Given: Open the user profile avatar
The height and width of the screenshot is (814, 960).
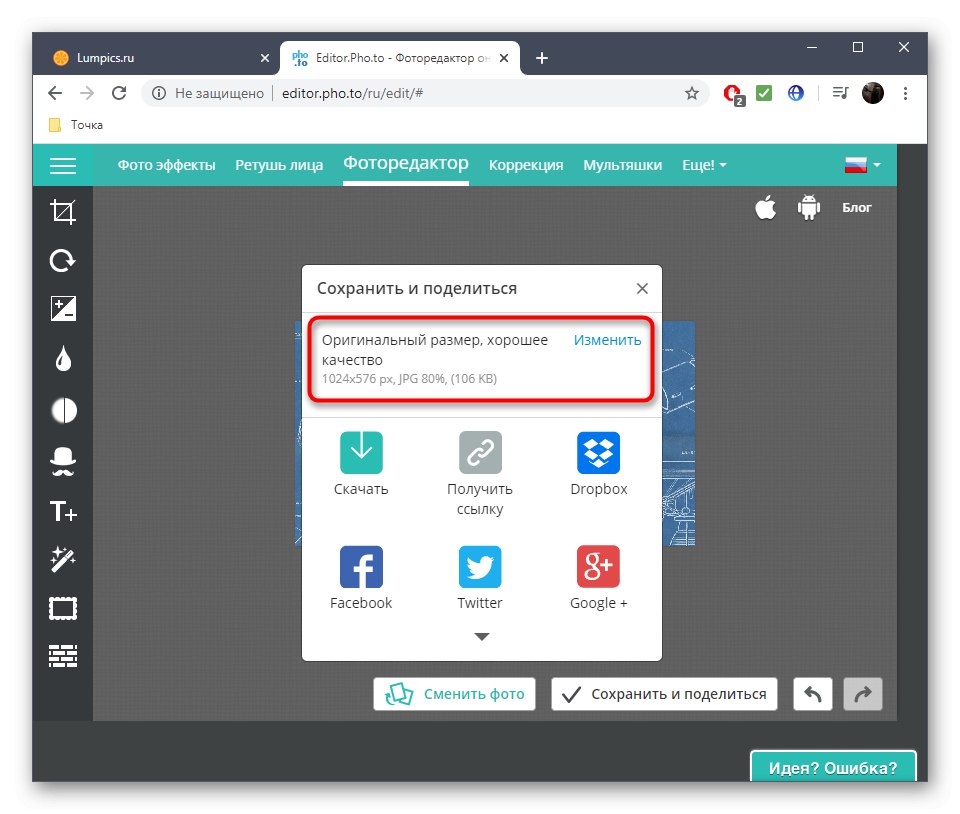Looking at the screenshot, I should [x=872, y=93].
